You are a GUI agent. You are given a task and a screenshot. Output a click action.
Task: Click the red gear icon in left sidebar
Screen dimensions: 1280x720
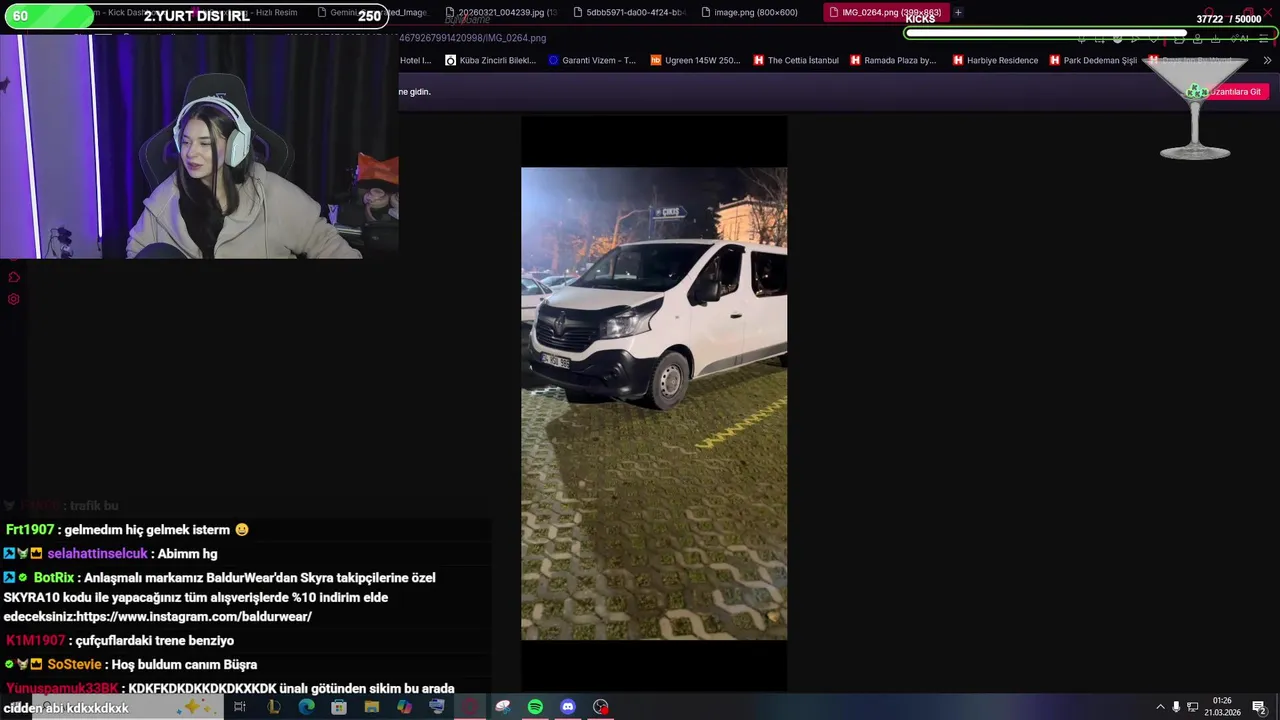pyautogui.click(x=14, y=299)
